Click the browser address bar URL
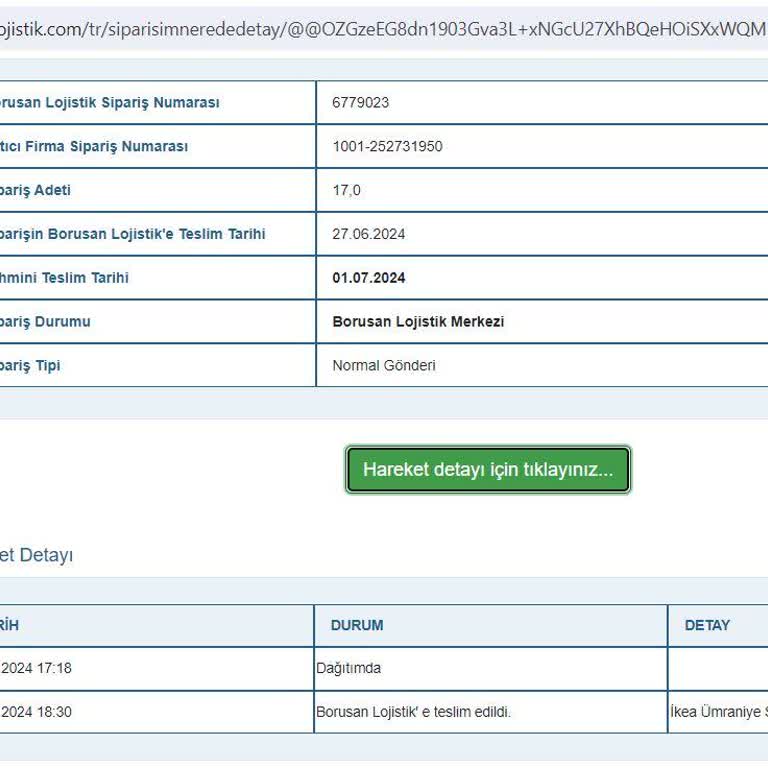Screen dimensions: 768x768 pyautogui.click(x=384, y=29)
